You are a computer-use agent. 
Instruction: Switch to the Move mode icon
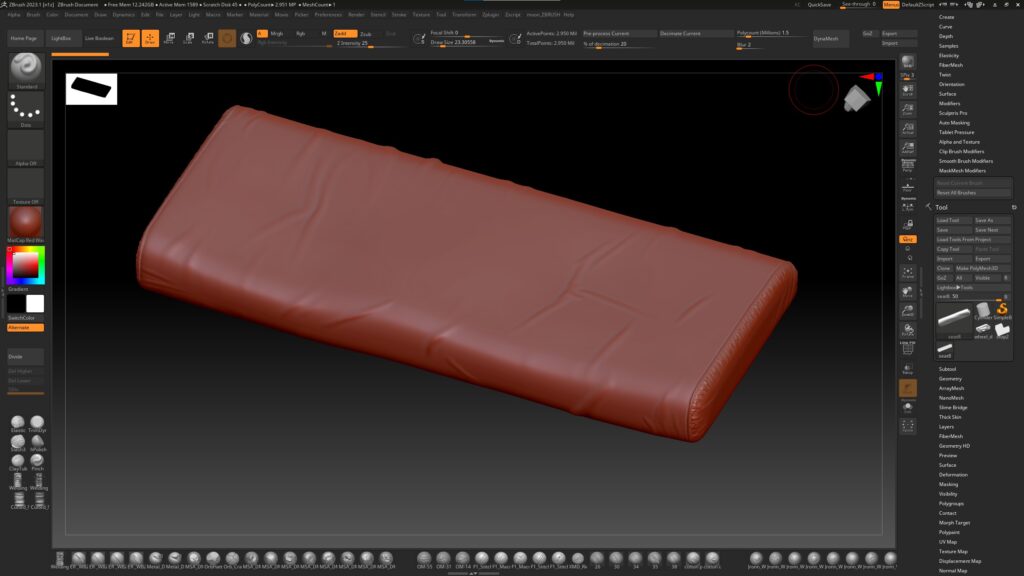[170, 38]
